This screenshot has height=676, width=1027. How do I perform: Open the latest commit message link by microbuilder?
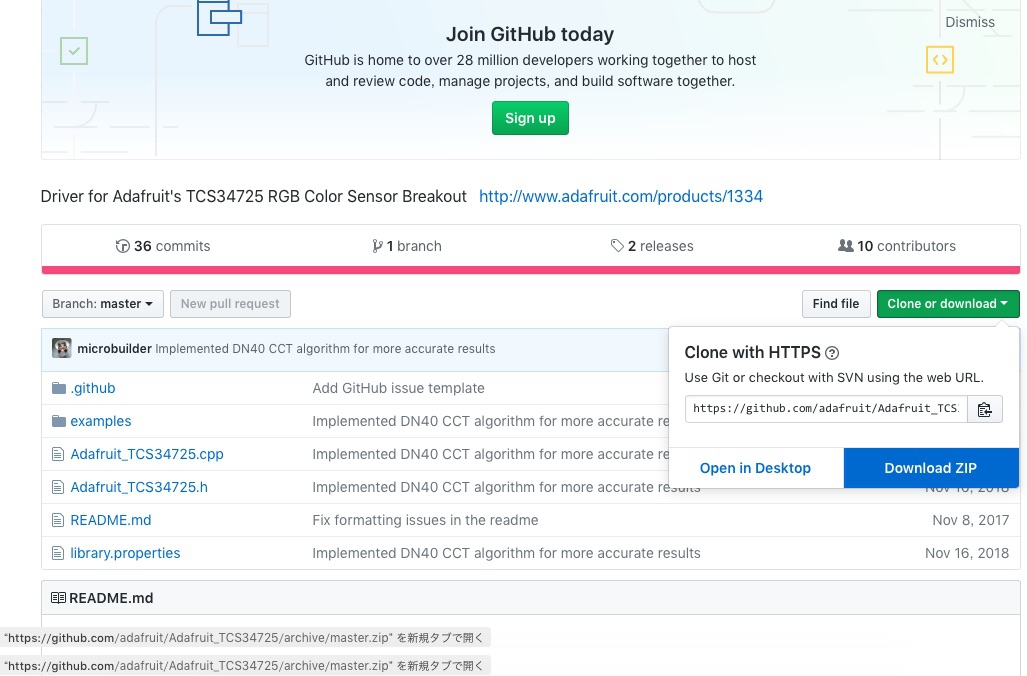325,349
